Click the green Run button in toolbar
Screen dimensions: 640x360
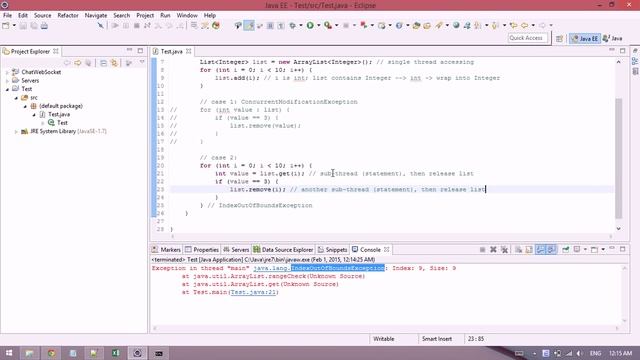click(310, 25)
